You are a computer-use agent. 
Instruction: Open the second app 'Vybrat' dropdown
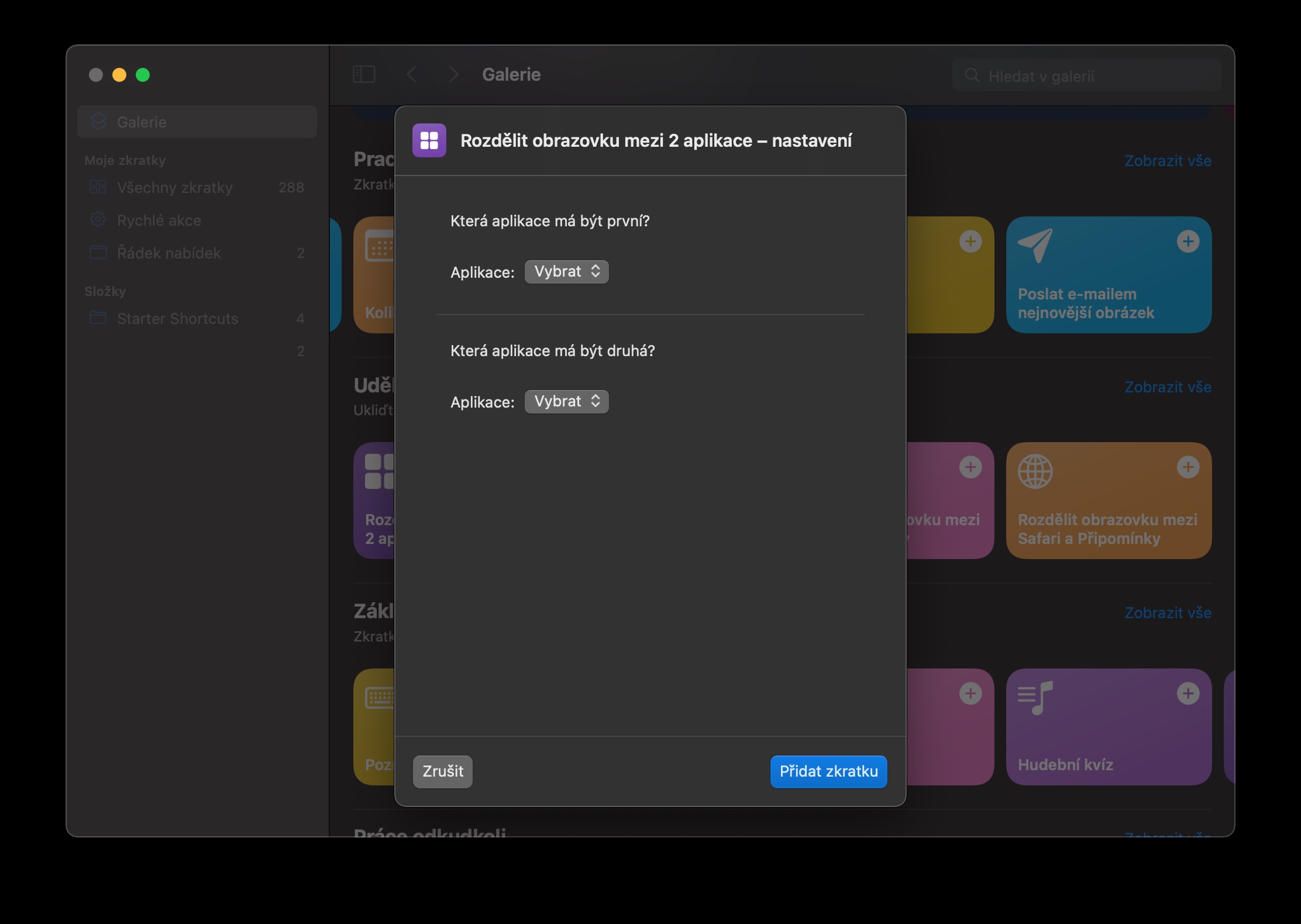566,402
